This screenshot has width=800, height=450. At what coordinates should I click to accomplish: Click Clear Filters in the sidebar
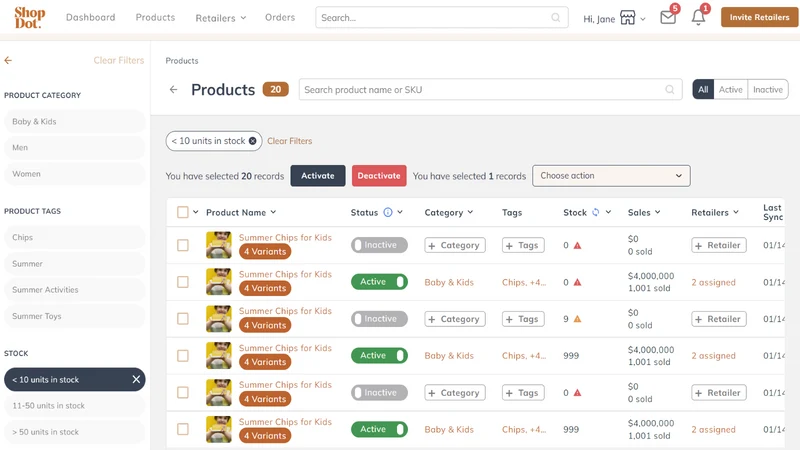point(119,60)
